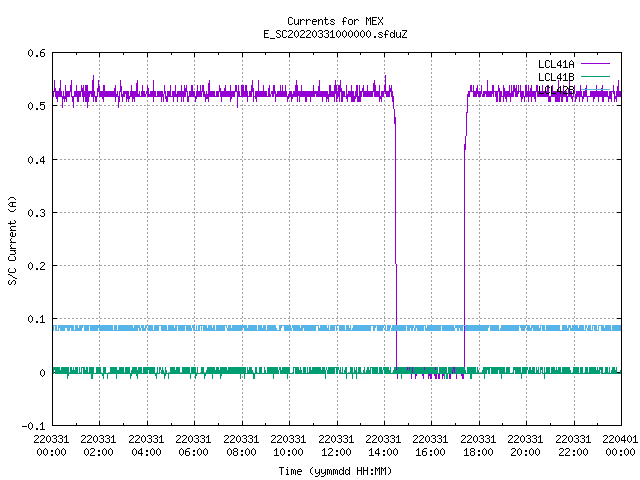This screenshot has width=640, height=480.
Task: Click the purple LCL41A legend line sample
Action: 595,64
